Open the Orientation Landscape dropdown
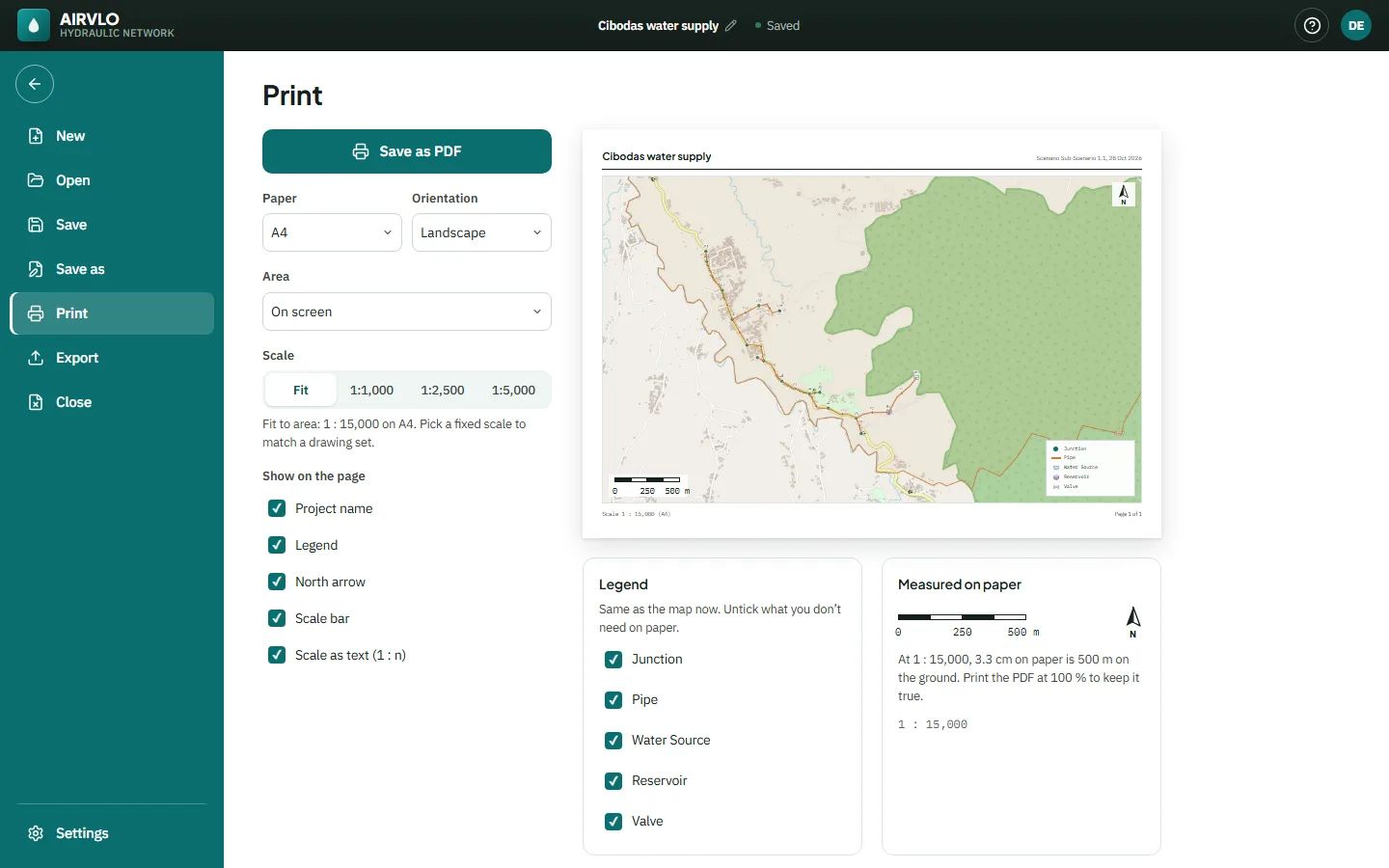 coord(481,232)
